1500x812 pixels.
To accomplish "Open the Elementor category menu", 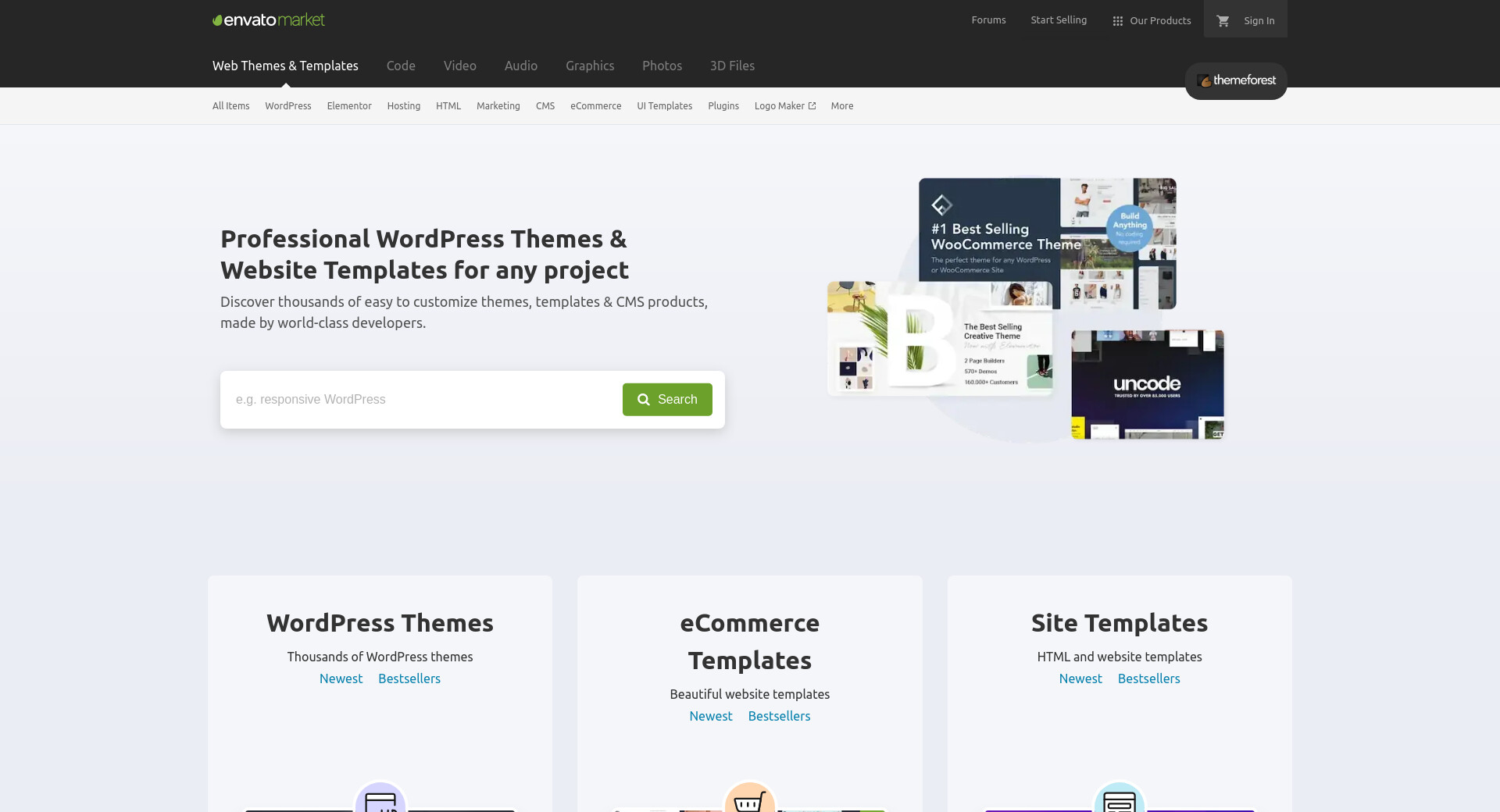I will click(349, 106).
